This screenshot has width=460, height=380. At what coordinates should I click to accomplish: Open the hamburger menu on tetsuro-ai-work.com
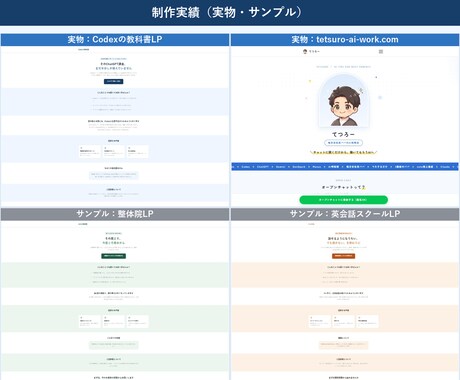pos(381,52)
